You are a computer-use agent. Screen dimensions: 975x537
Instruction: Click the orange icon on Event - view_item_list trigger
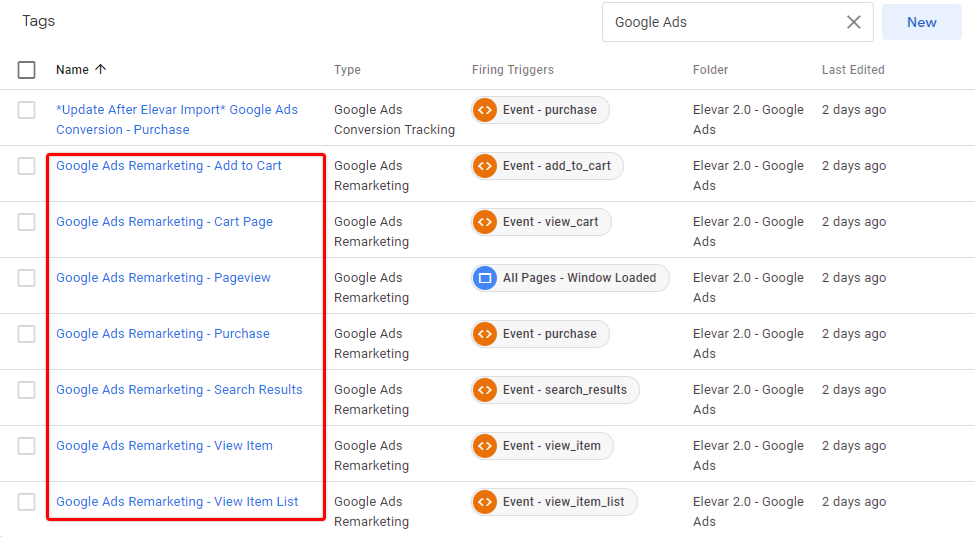485,502
